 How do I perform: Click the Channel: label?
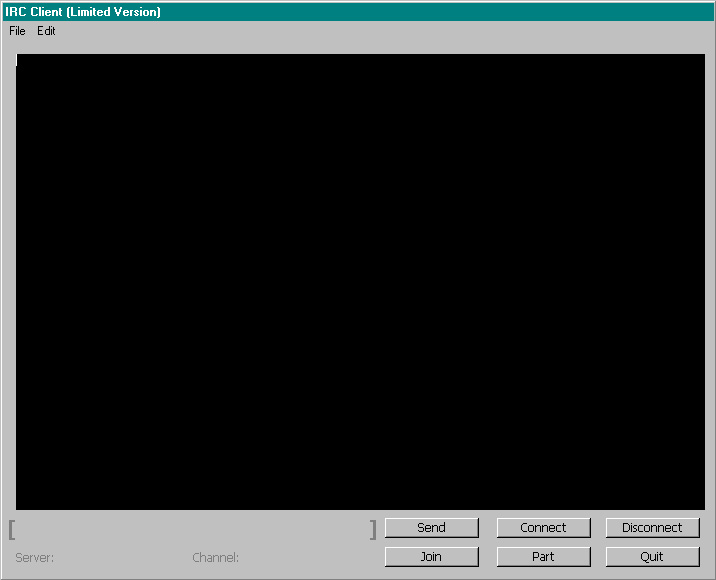pos(216,558)
